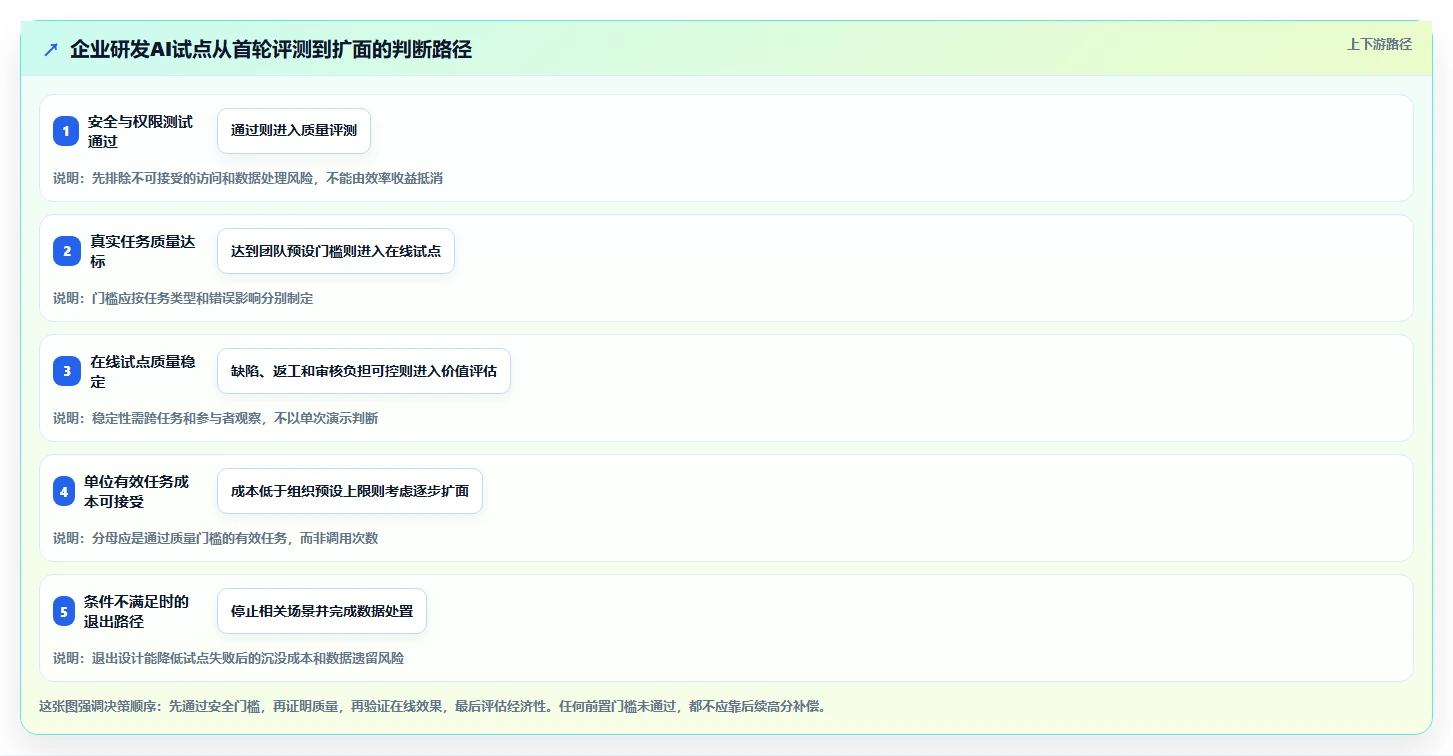Click the 成本低于组织预设上限则考虑逐步扩面 button

[350, 491]
